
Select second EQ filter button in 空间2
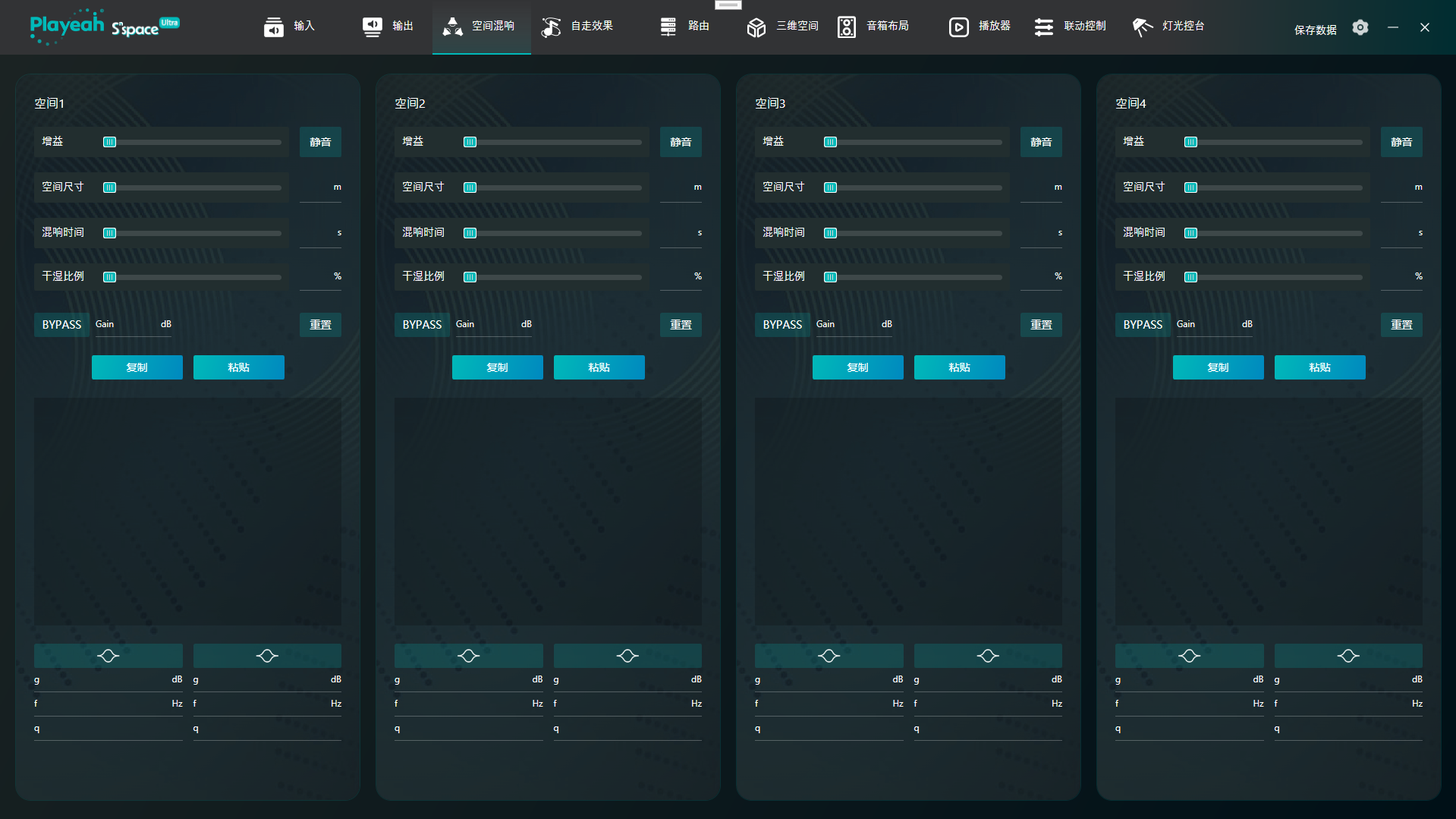tap(627, 656)
